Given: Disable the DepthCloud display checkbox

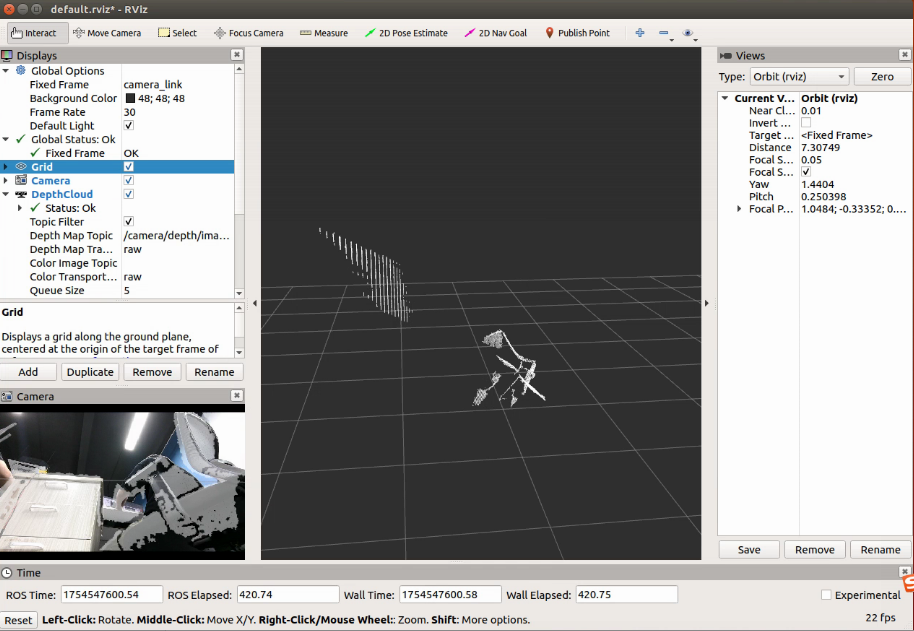Looking at the screenshot, I should [x=129, y=194].
